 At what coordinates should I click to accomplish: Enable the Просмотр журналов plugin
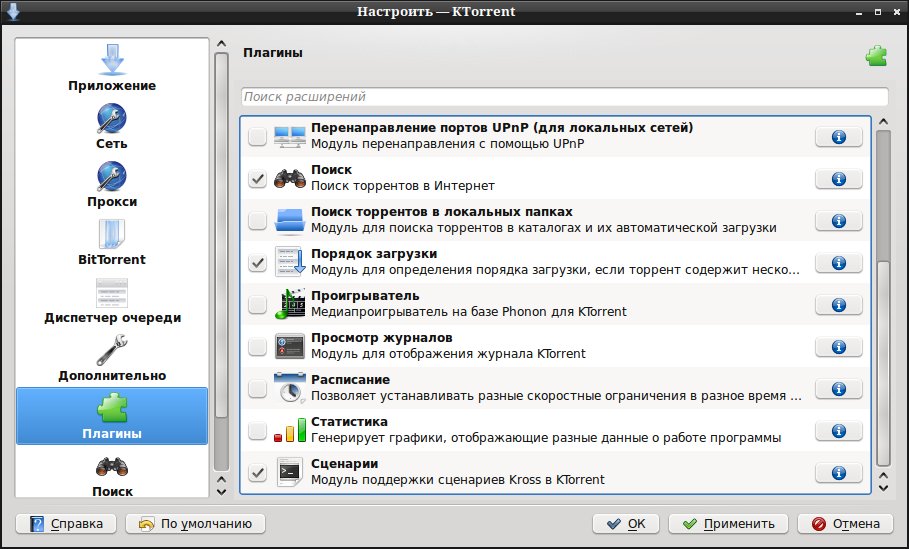(x=257, y=347)
